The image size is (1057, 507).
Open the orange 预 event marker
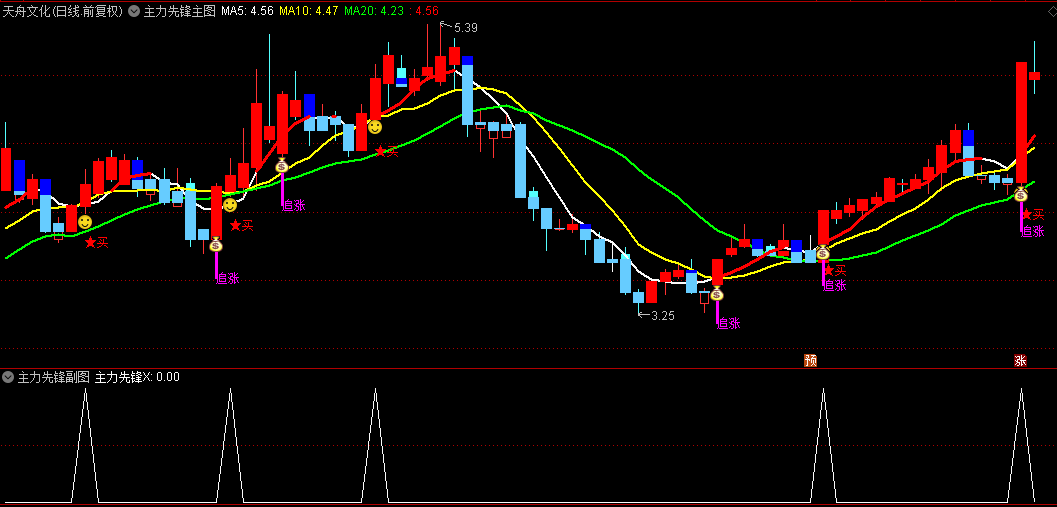click(810, 361)
